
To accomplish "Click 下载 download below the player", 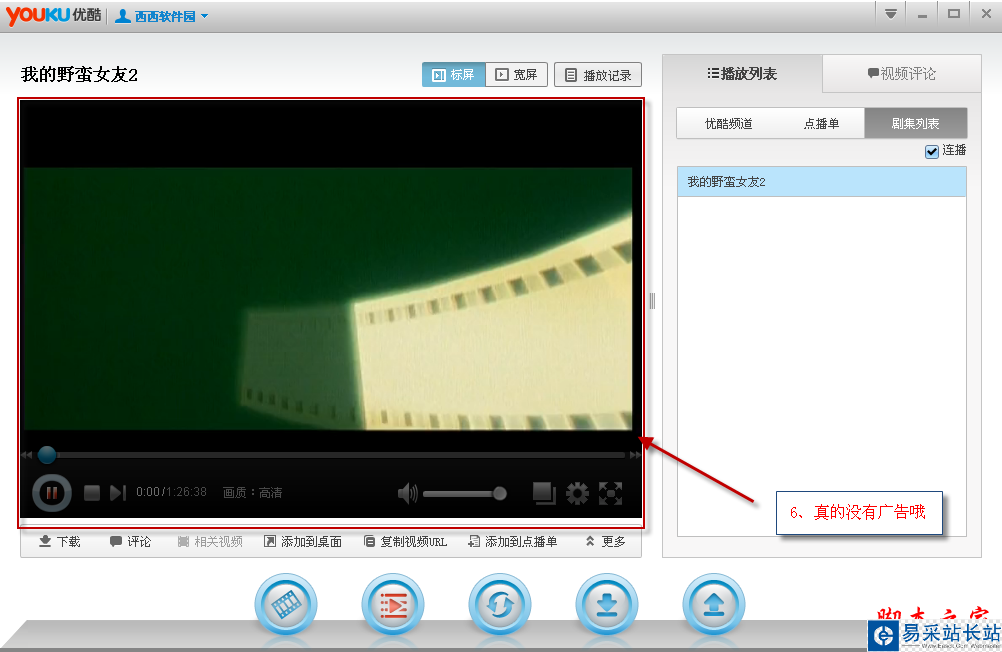I will [59, 541].
